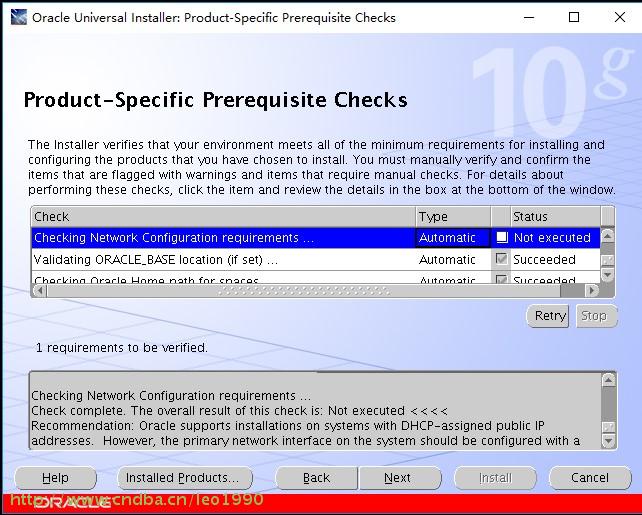The image size is (642, 515).
Task: Cancel the installation
Action: 590,478
